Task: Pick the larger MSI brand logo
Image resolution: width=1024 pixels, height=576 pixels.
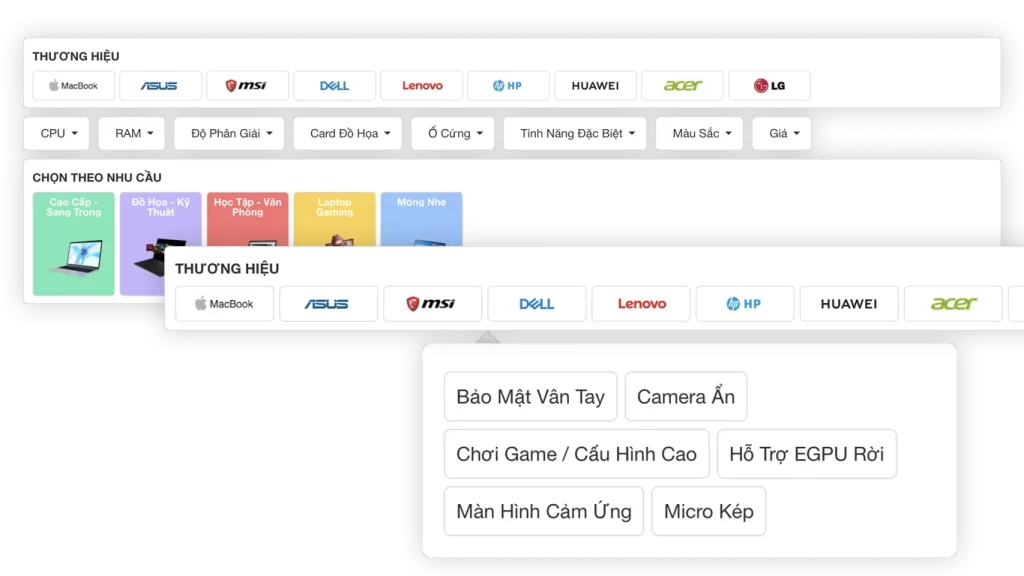Action: (x=432, y=304)
